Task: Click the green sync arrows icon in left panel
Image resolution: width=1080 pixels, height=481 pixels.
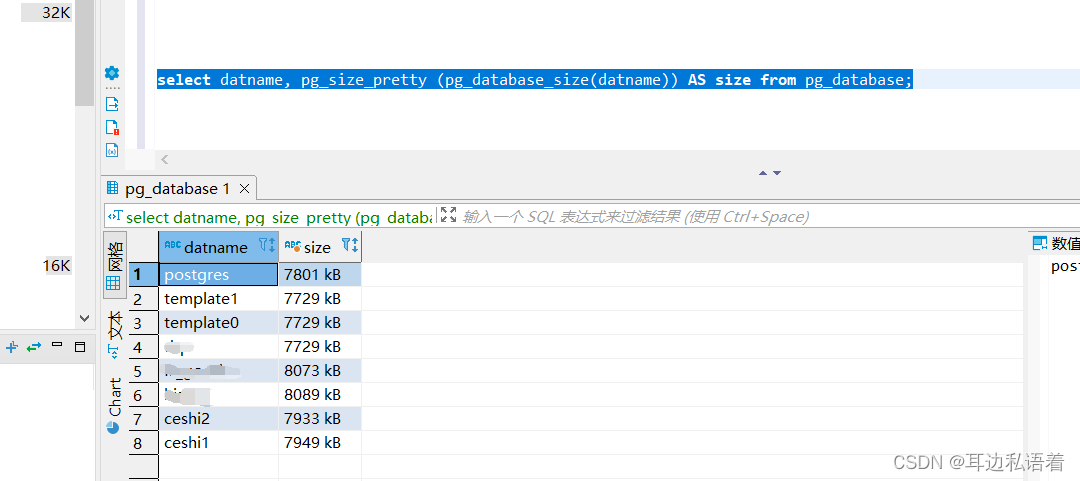Action: (x=34, y=347)
